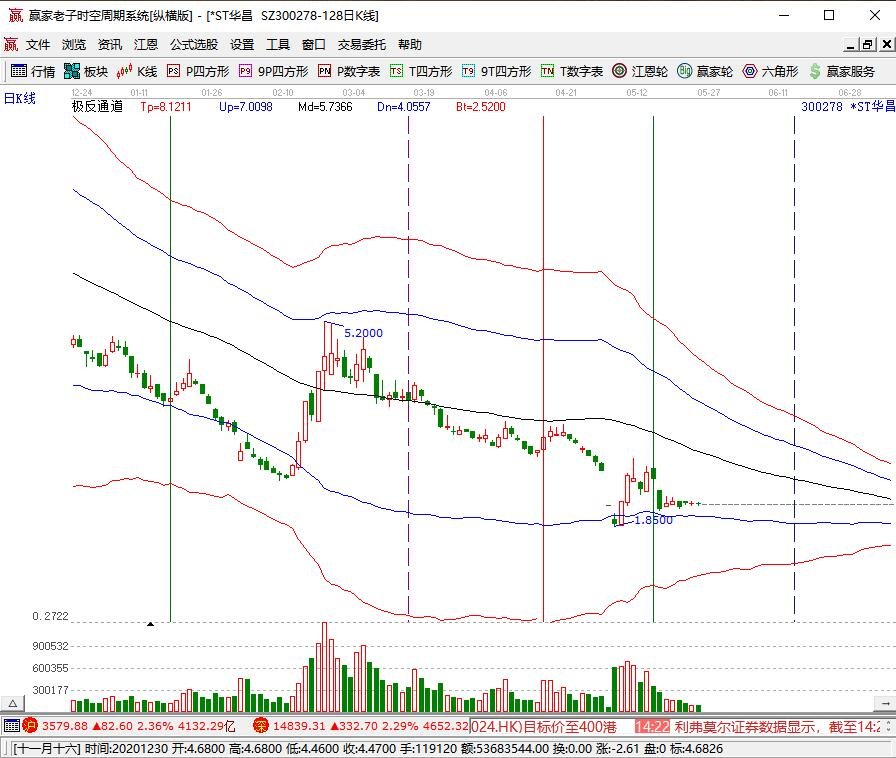This screenshot has width=896, height=758.
Task: Open the 资讯 menu
Action: [110, 45]
